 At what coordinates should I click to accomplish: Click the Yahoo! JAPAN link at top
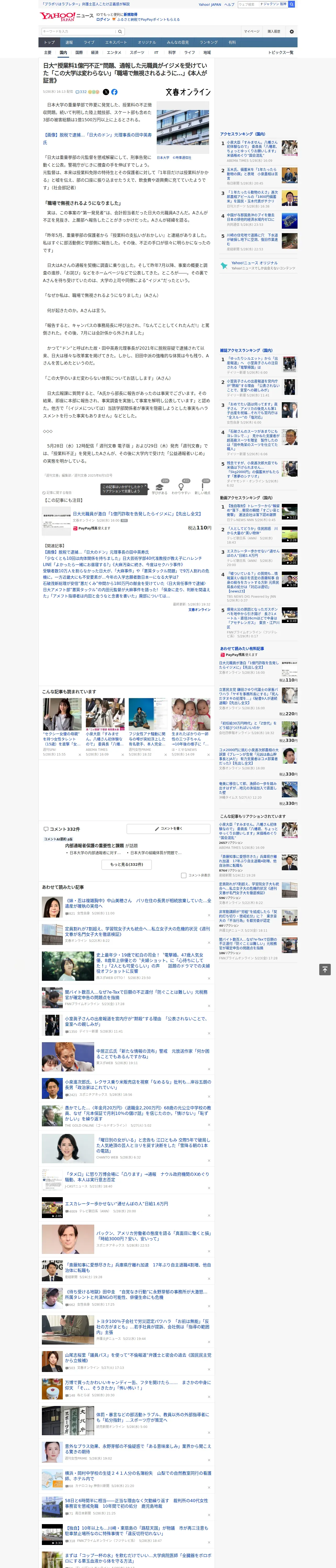point(210,4)
